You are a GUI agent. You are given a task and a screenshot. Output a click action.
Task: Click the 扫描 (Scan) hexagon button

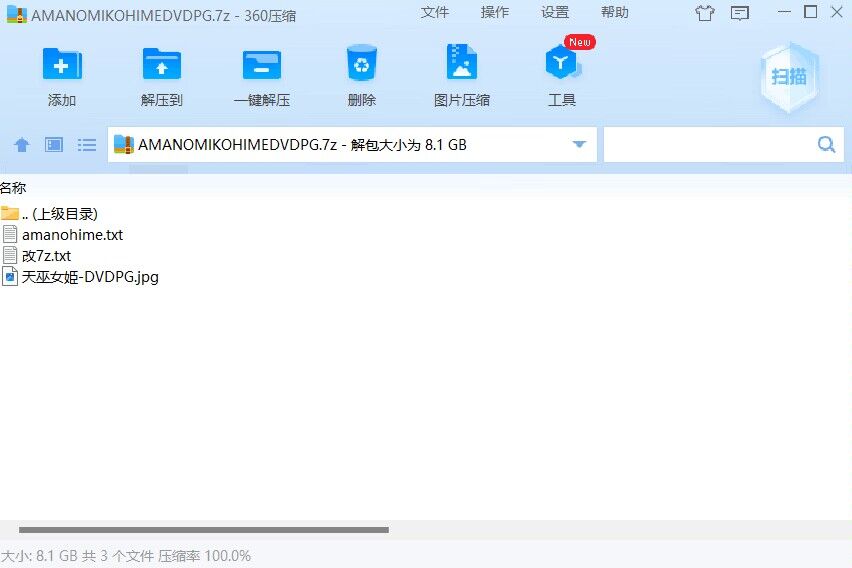point(789,77)
